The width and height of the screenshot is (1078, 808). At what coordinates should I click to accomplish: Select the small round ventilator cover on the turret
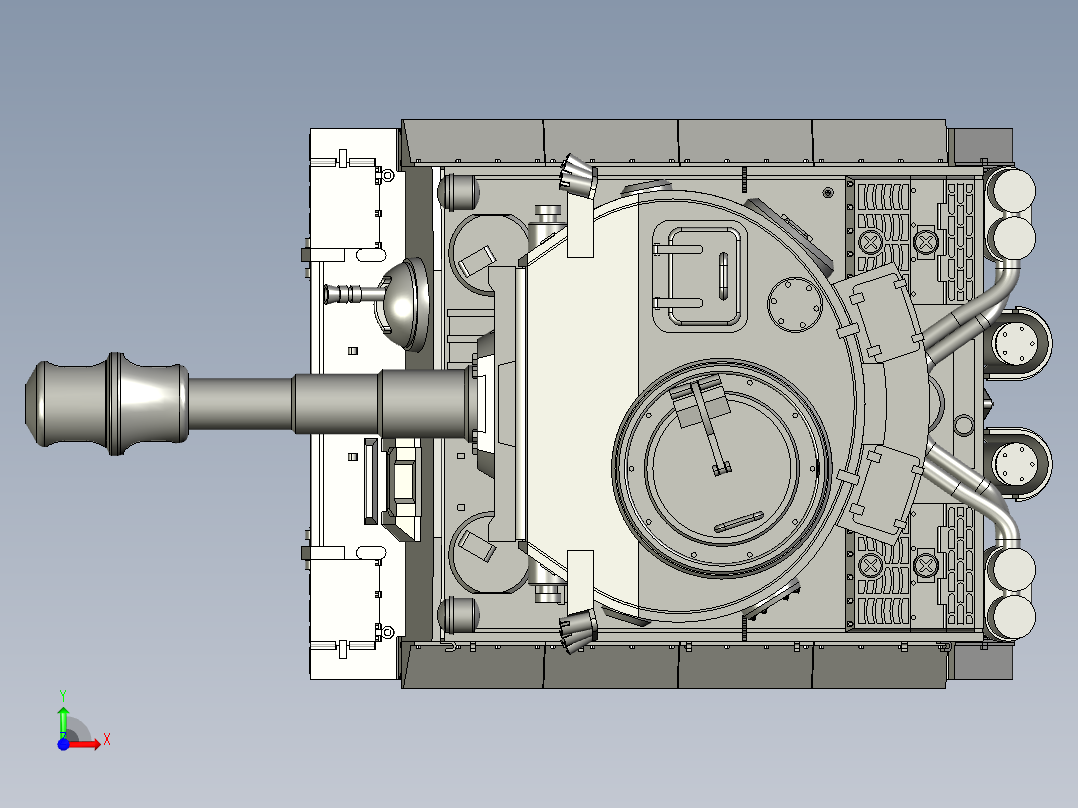pyautogui.click(x=795, y=305)
